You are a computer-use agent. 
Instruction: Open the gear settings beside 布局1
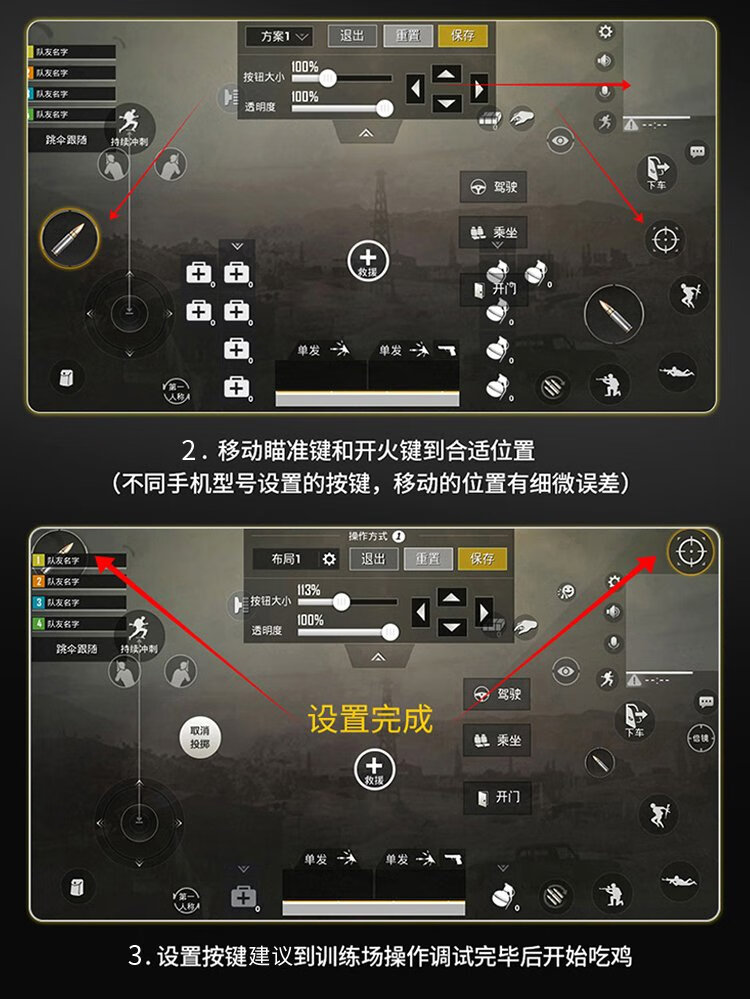(329, 559)
